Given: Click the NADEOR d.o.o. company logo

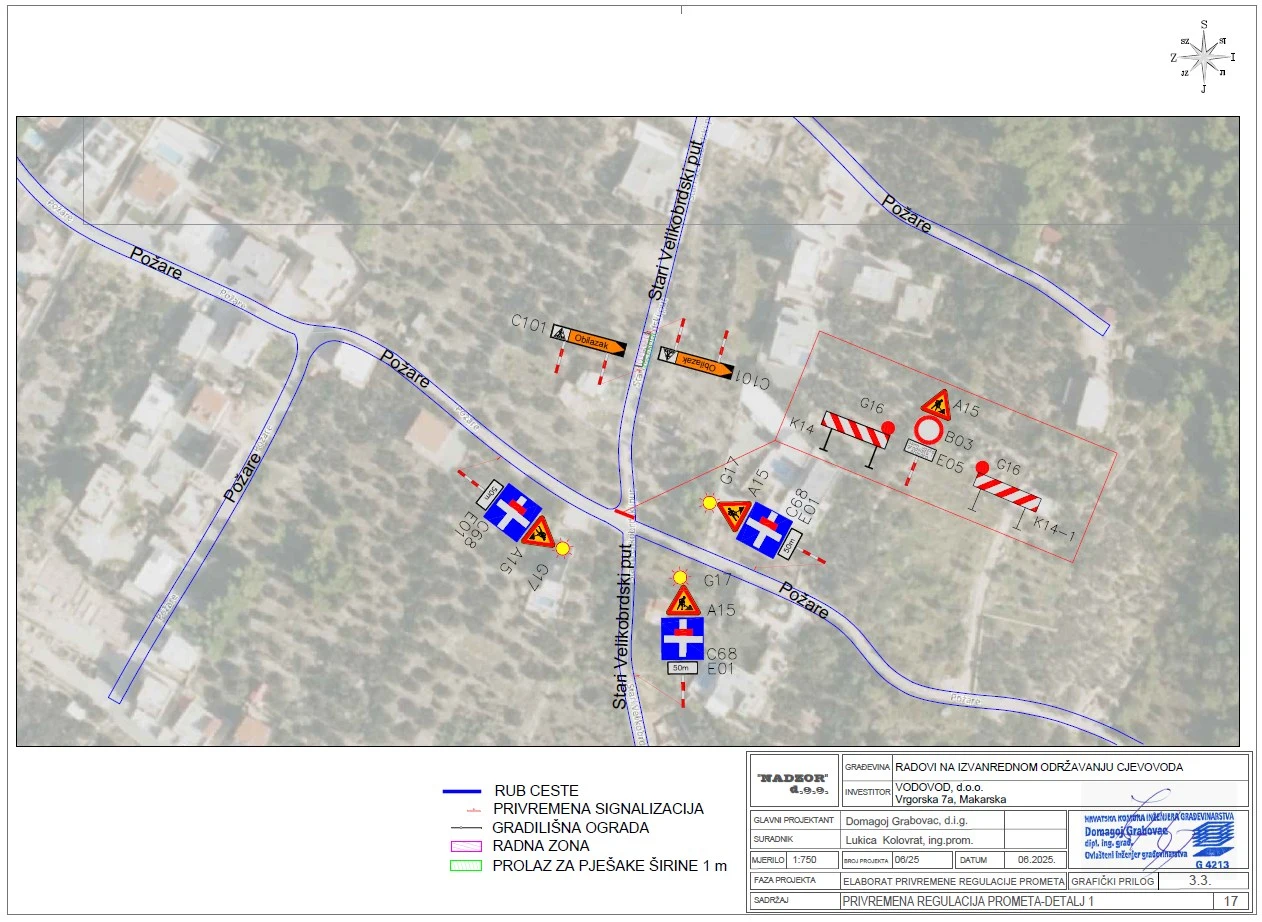Looking at the screenshot, I should point(793,782).
